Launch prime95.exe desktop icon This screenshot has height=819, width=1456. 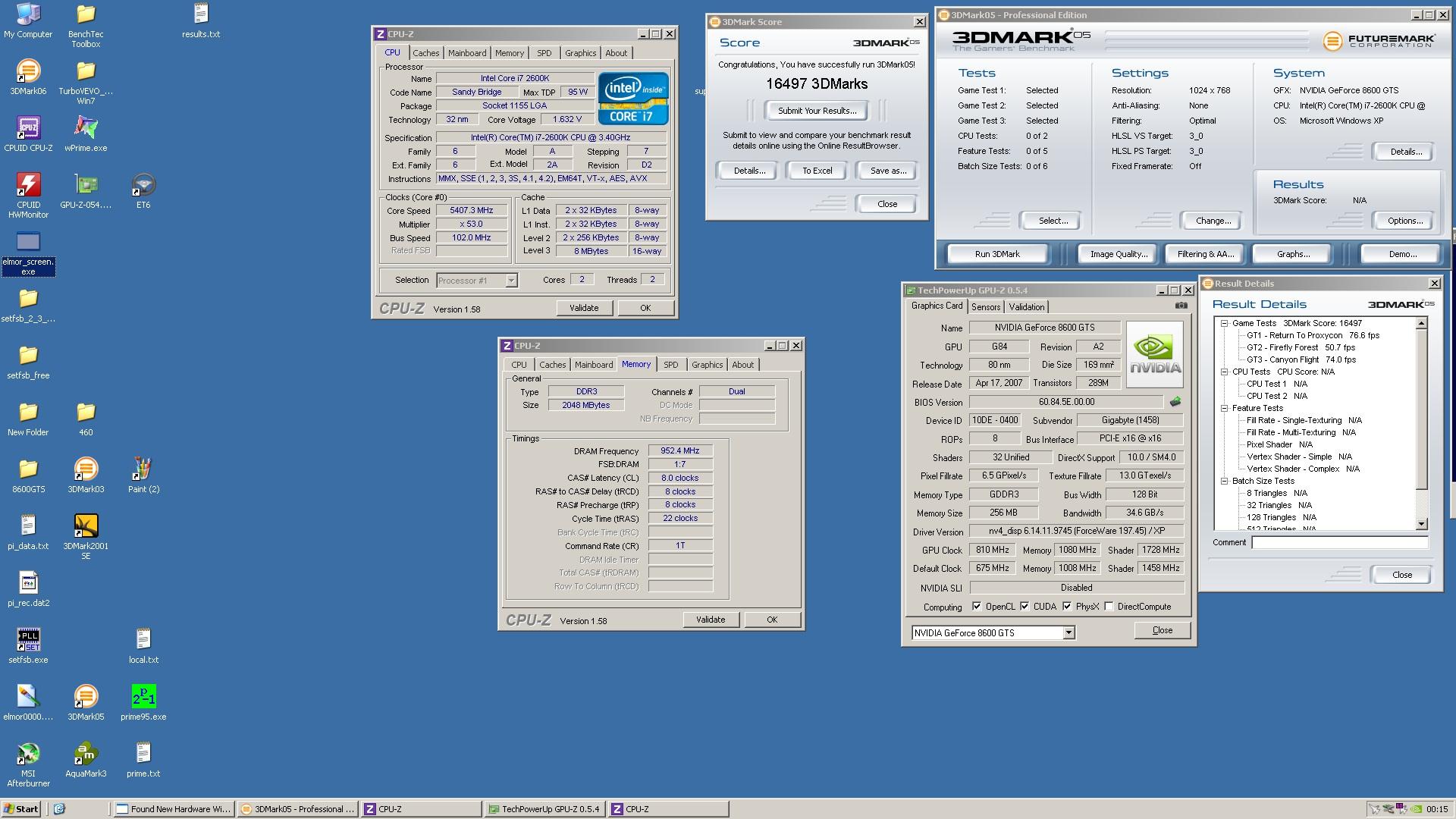click(143, 703)
